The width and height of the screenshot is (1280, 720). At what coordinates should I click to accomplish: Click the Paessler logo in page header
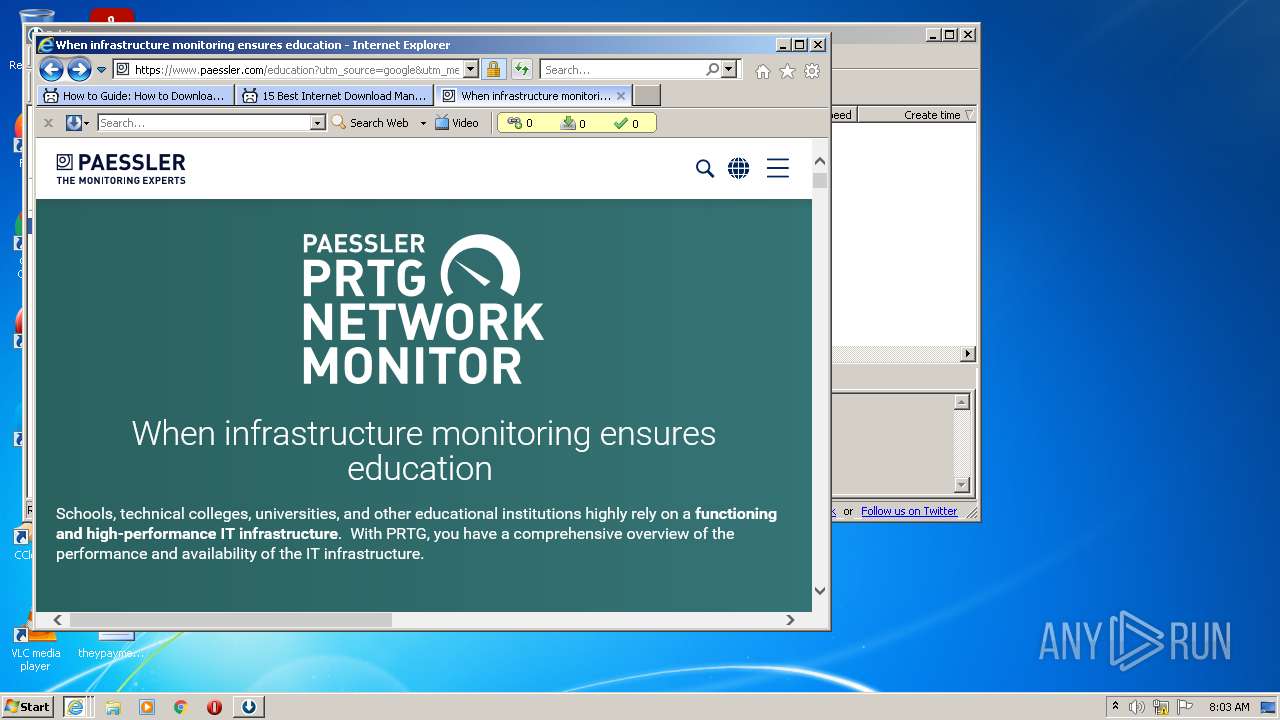tap(121, 168)
